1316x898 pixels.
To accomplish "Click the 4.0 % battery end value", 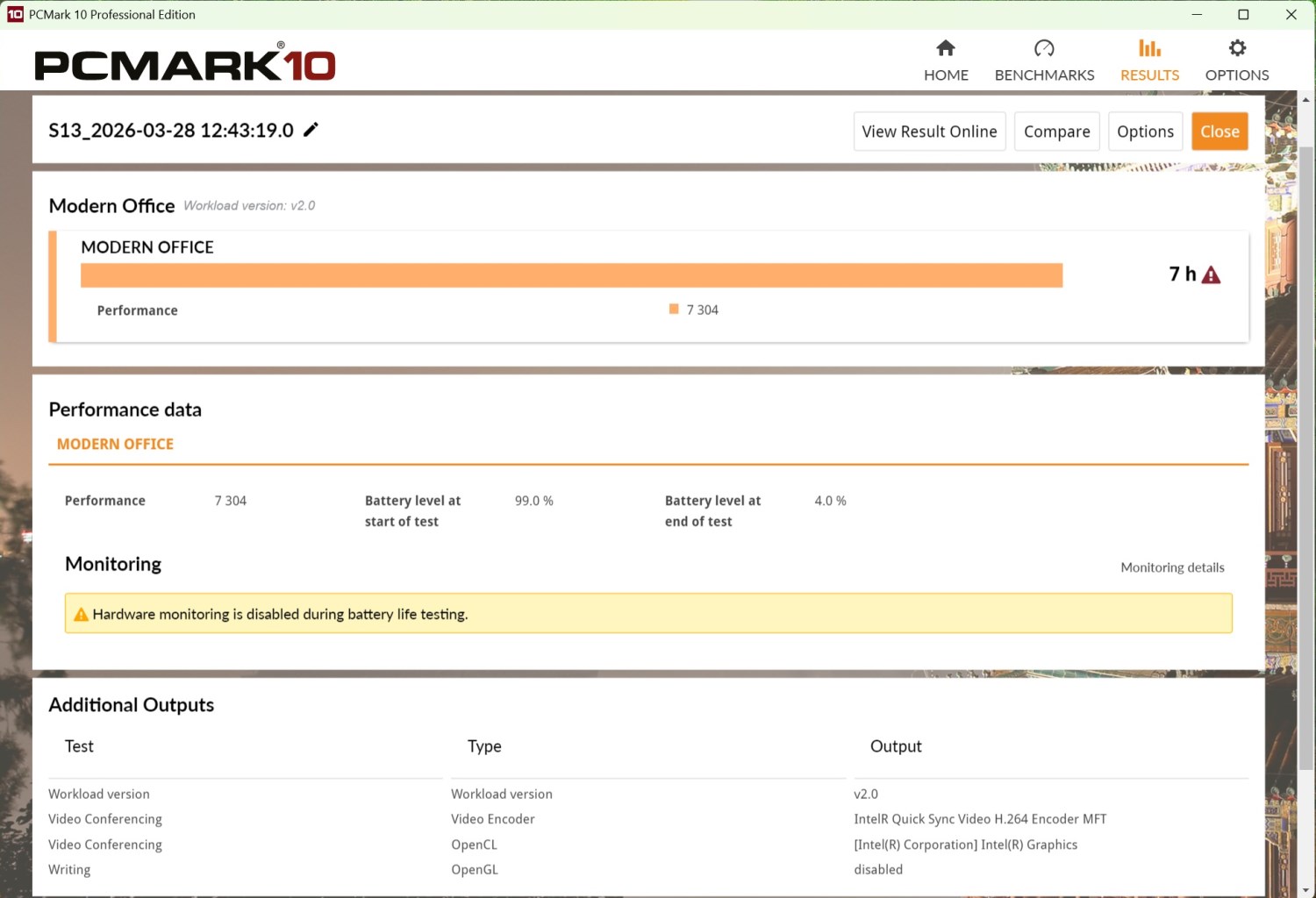I will point(830,501).
